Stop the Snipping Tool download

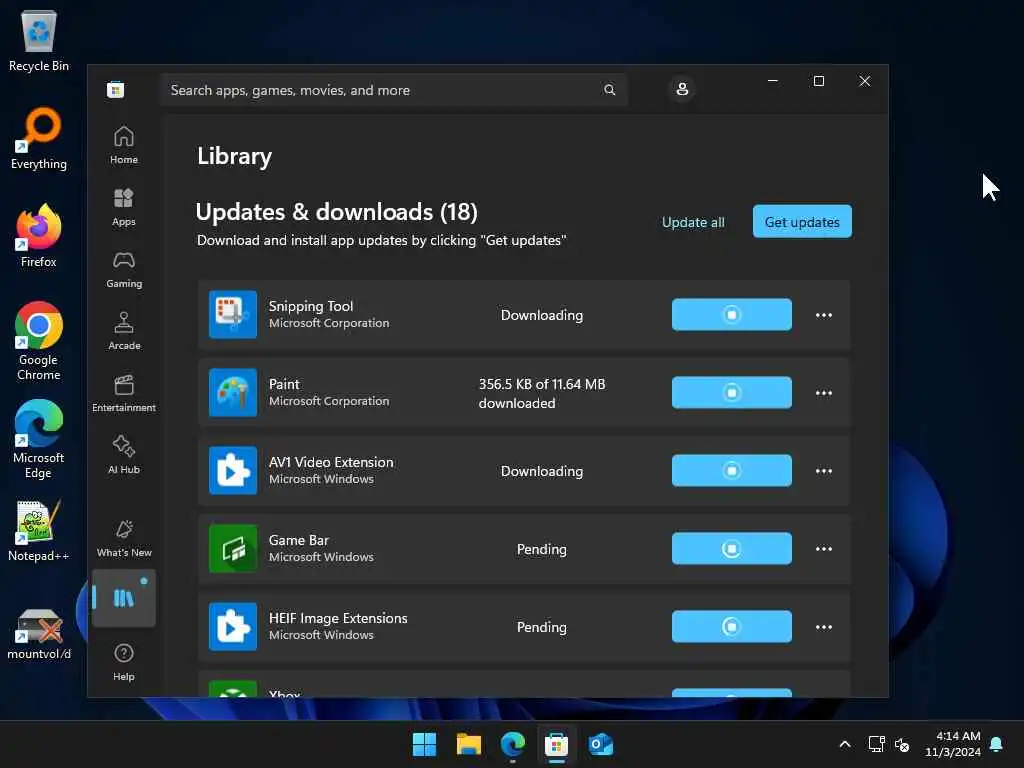(731, 315)
